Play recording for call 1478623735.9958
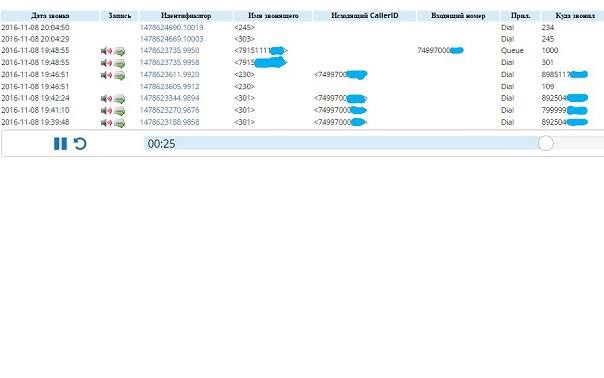Viewport: 604px width, 378px height. tap(106, 63)
